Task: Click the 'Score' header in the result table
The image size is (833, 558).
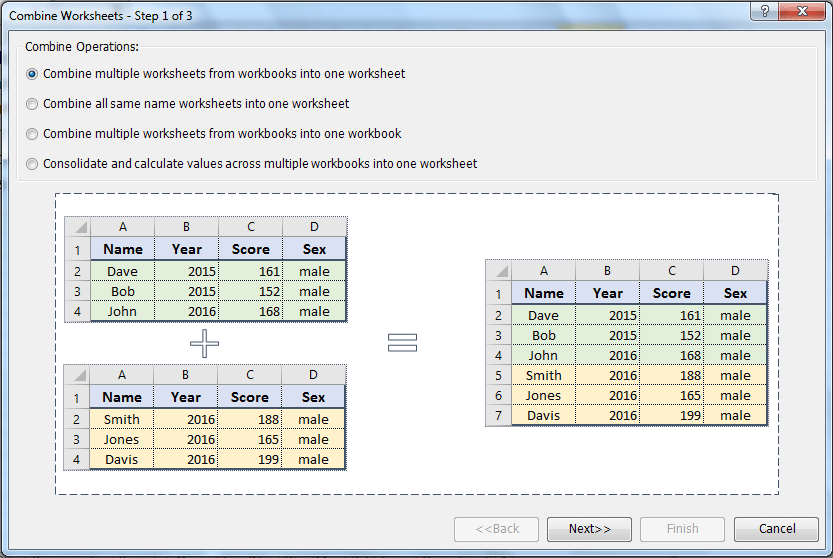Action: pos(671,293)
